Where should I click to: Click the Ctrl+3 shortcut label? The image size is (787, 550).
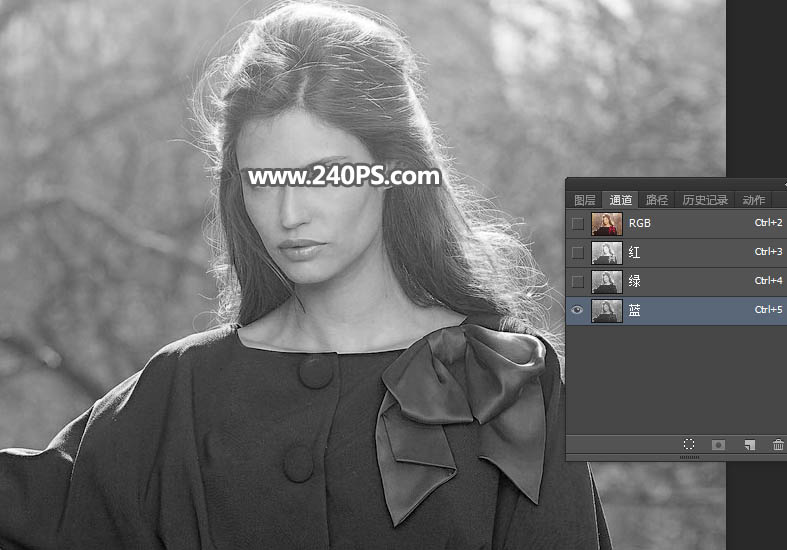[x=768, y=251]
